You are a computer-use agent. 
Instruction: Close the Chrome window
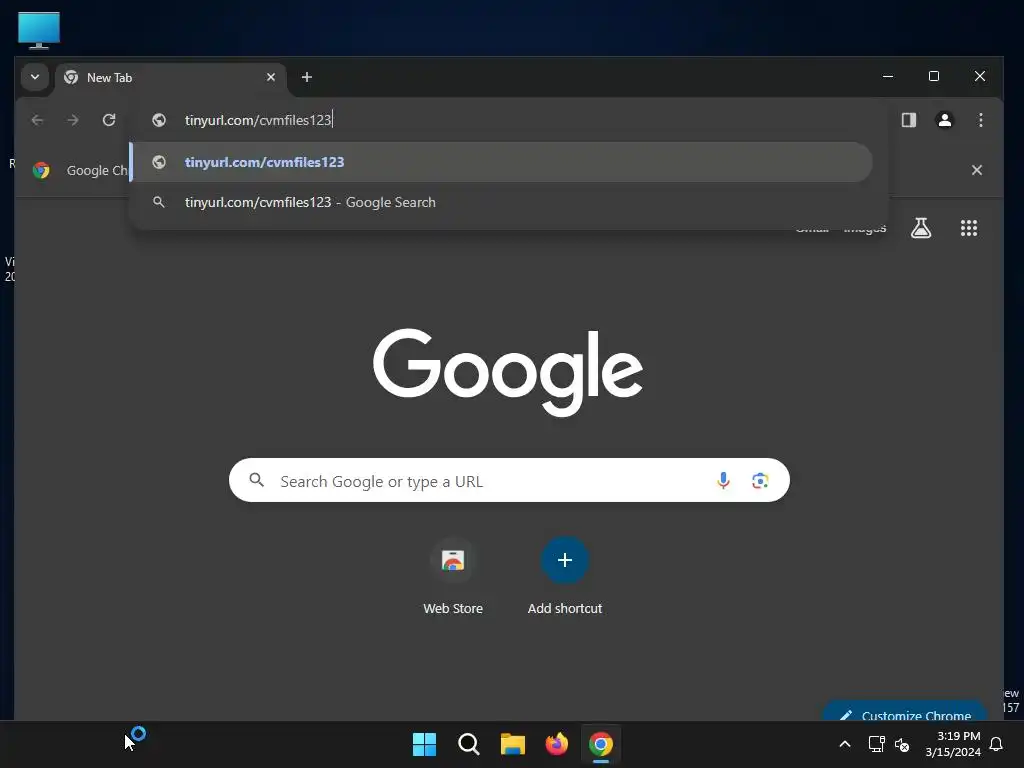pos(980,76)
